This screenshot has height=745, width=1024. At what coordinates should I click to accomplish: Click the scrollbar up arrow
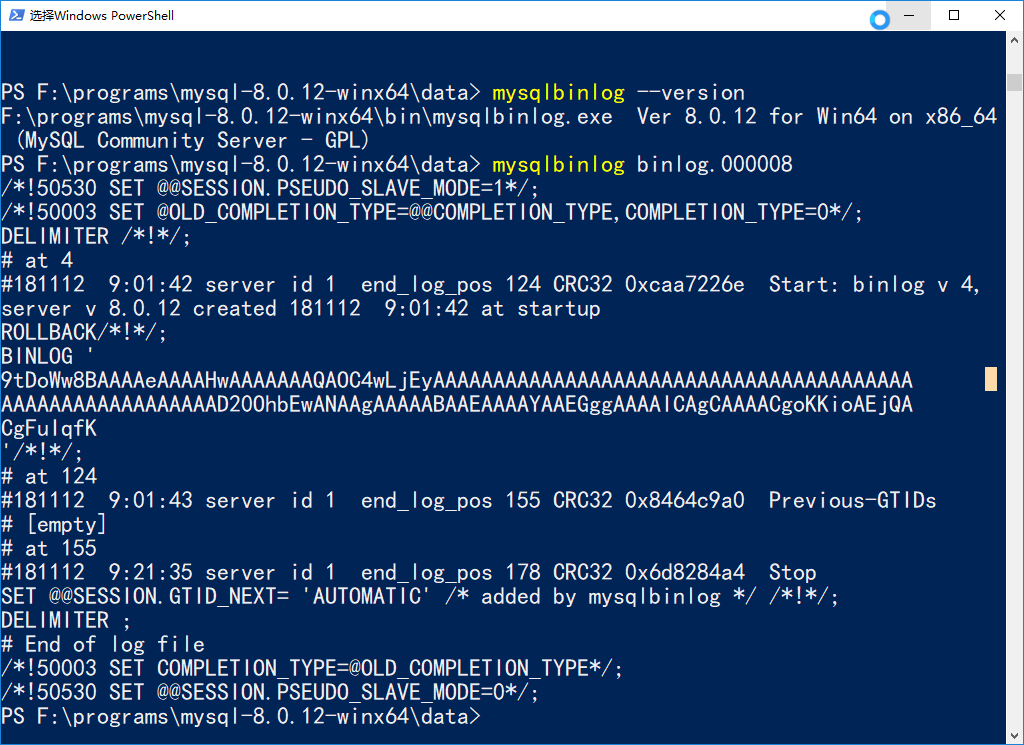[1014, 40]
